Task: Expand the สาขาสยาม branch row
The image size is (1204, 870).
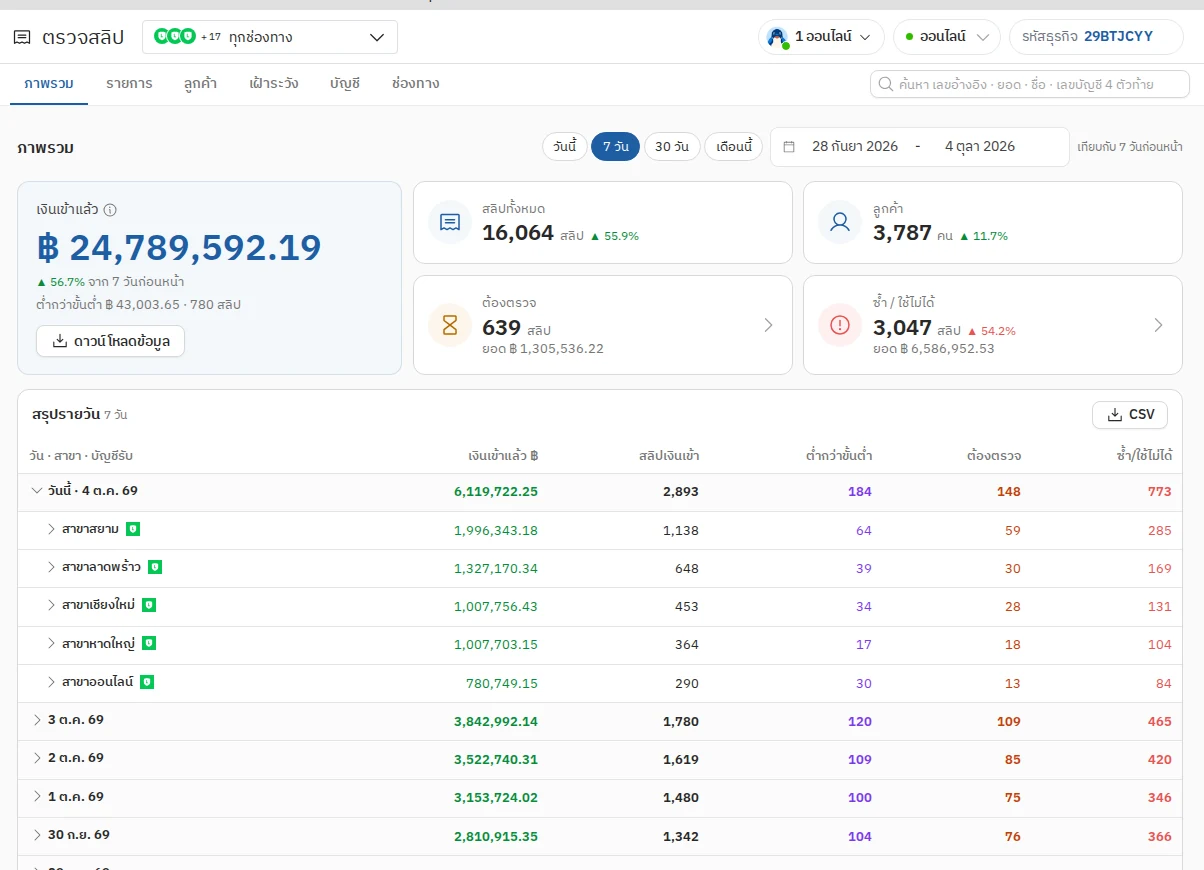Action: [52, 529]
